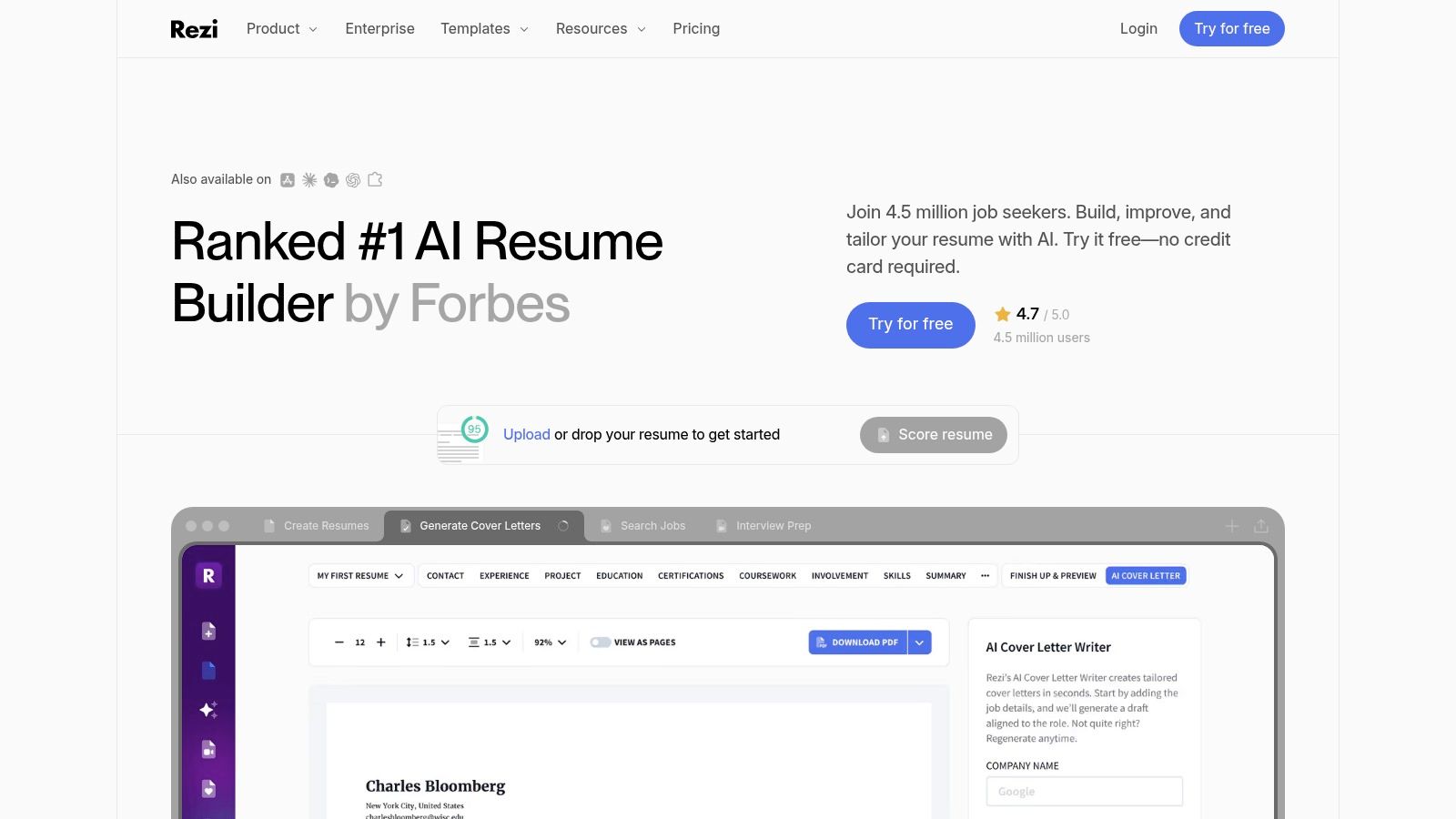Open the Login link

(x=1138, y=29)
